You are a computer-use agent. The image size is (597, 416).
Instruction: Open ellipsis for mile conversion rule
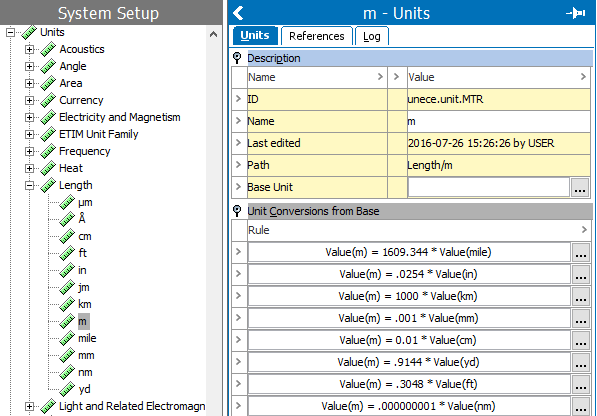click(x=581, y=252)
